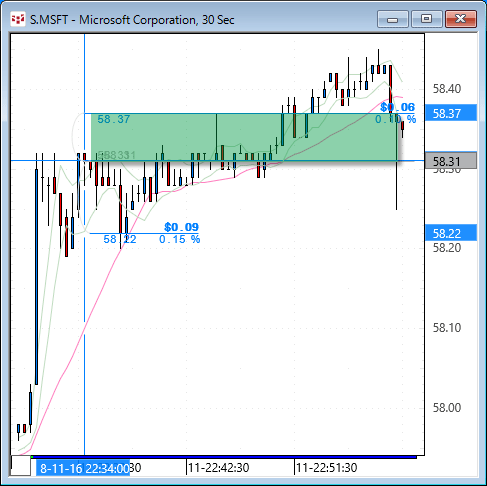Viewport: 487px width, 486px height.
Task: Click the $0.09 measurement label
Action: click(181, 227)
